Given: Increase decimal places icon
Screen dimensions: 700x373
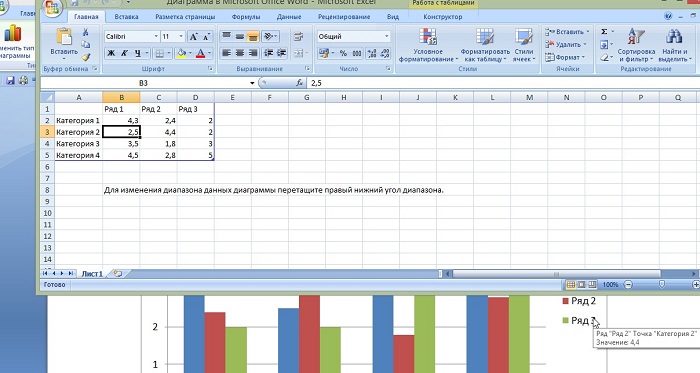Looking at the screenshot, I should tap(371, 54).
